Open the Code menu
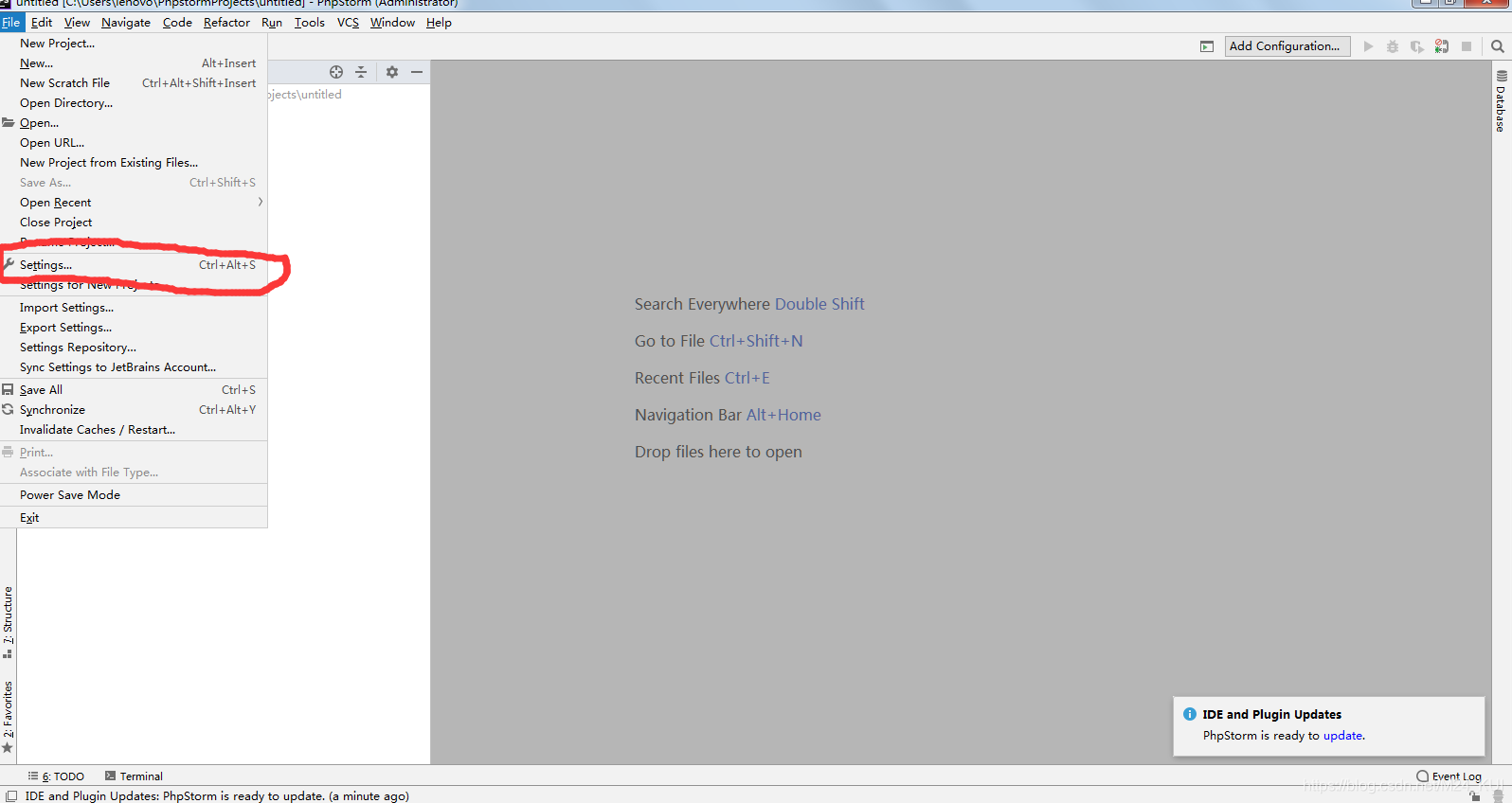The height and width of the screenshot is (803, 1512). coord(177,23)
